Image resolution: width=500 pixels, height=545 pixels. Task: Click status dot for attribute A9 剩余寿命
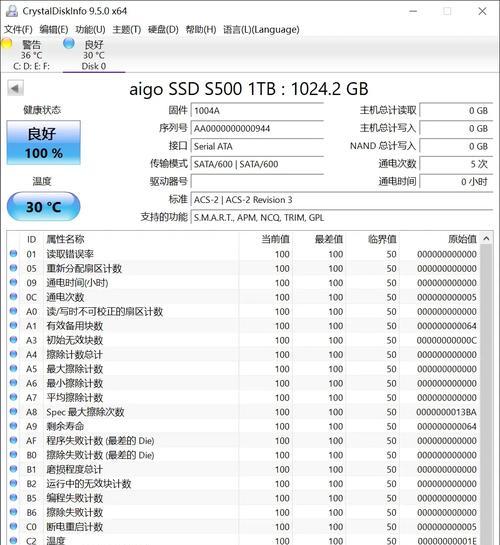click(14, 426)
